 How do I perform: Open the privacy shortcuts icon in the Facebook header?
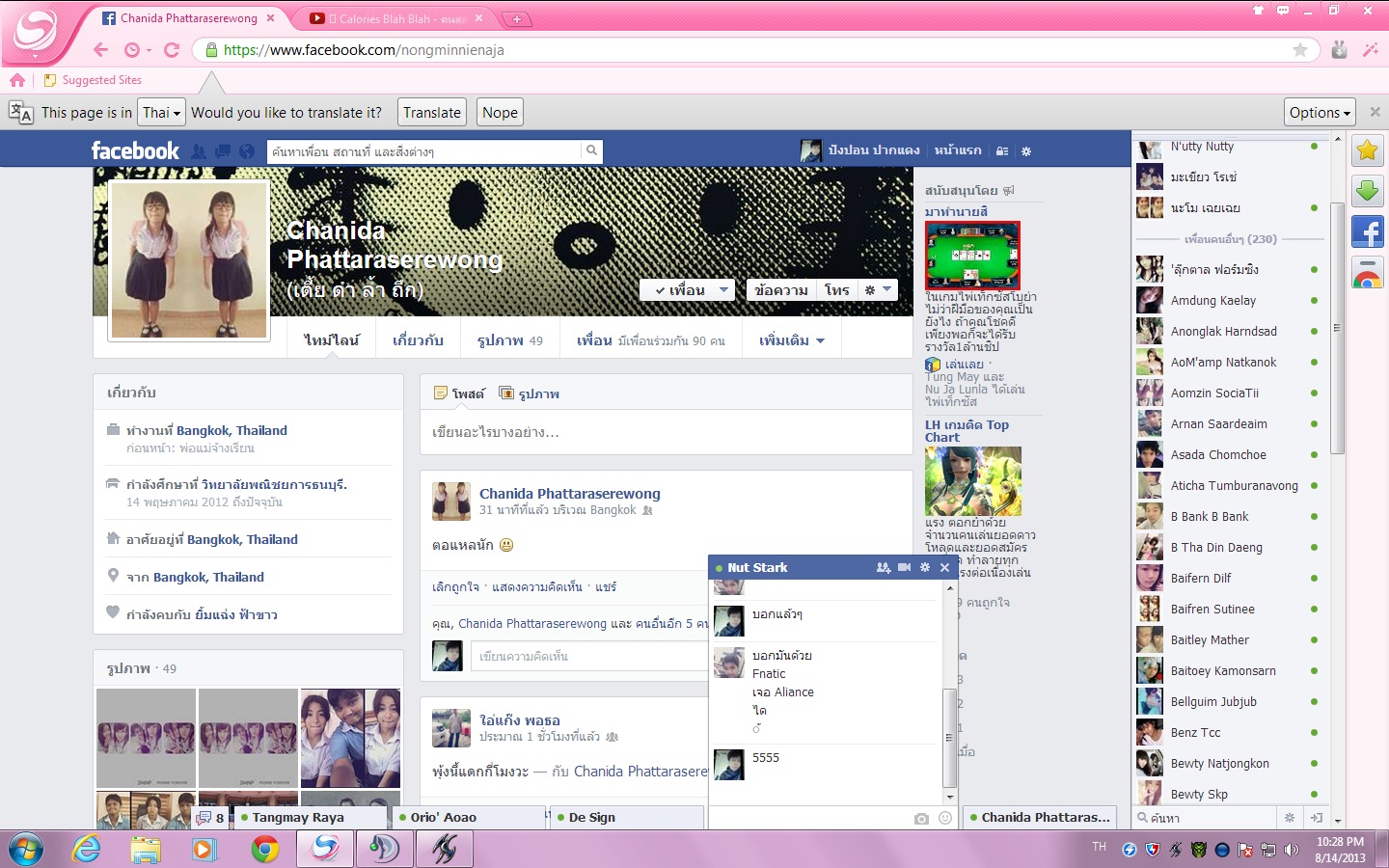pos(1002,151)
